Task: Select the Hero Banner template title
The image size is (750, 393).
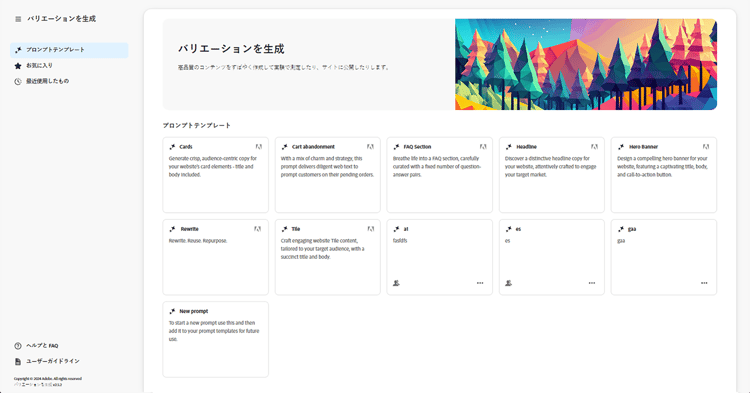Action: [643, 147]
